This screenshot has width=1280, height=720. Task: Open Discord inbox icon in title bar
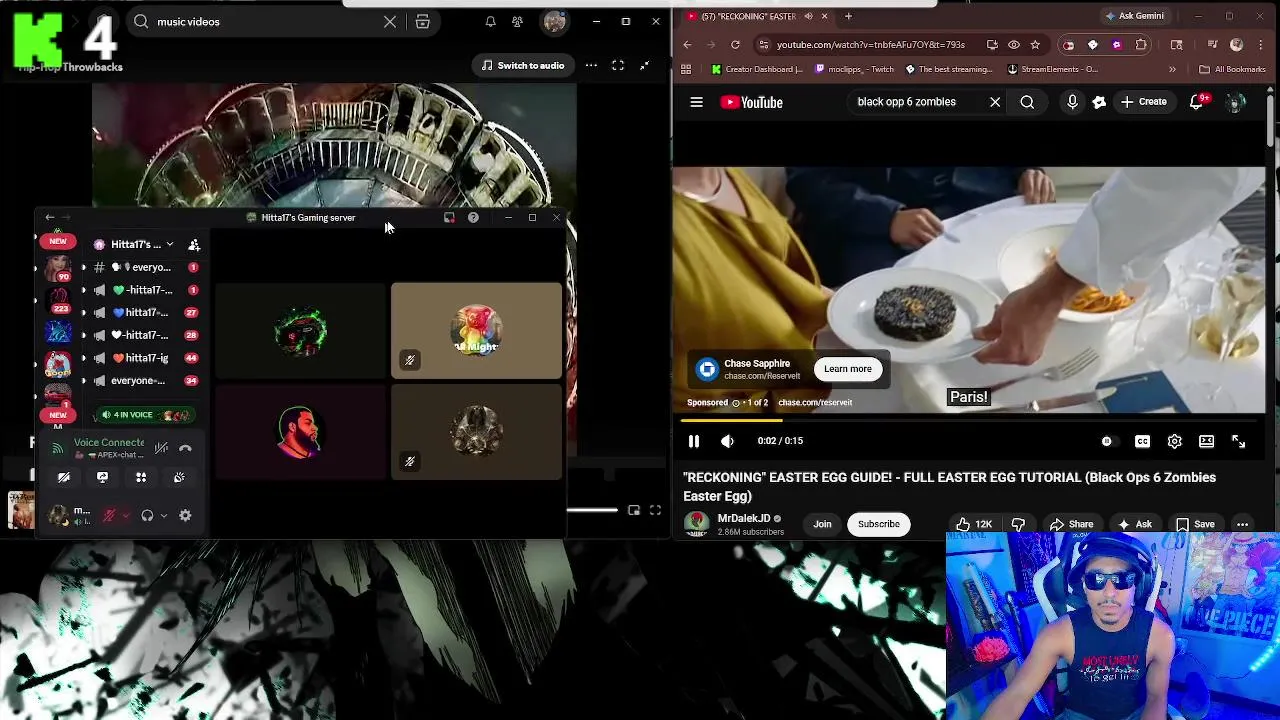(x=449, y=218)
